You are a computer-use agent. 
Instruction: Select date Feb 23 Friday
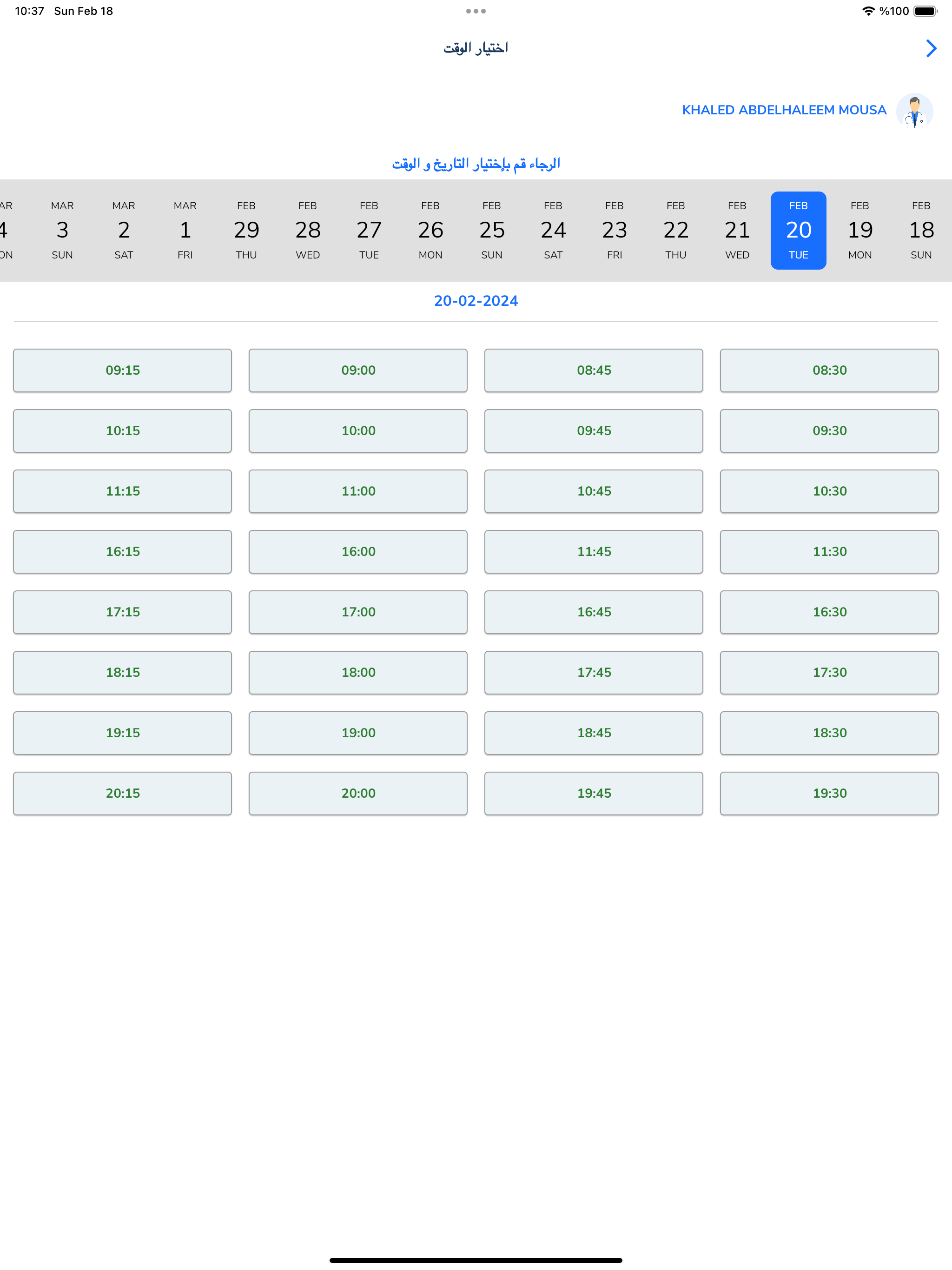(615, 230)
